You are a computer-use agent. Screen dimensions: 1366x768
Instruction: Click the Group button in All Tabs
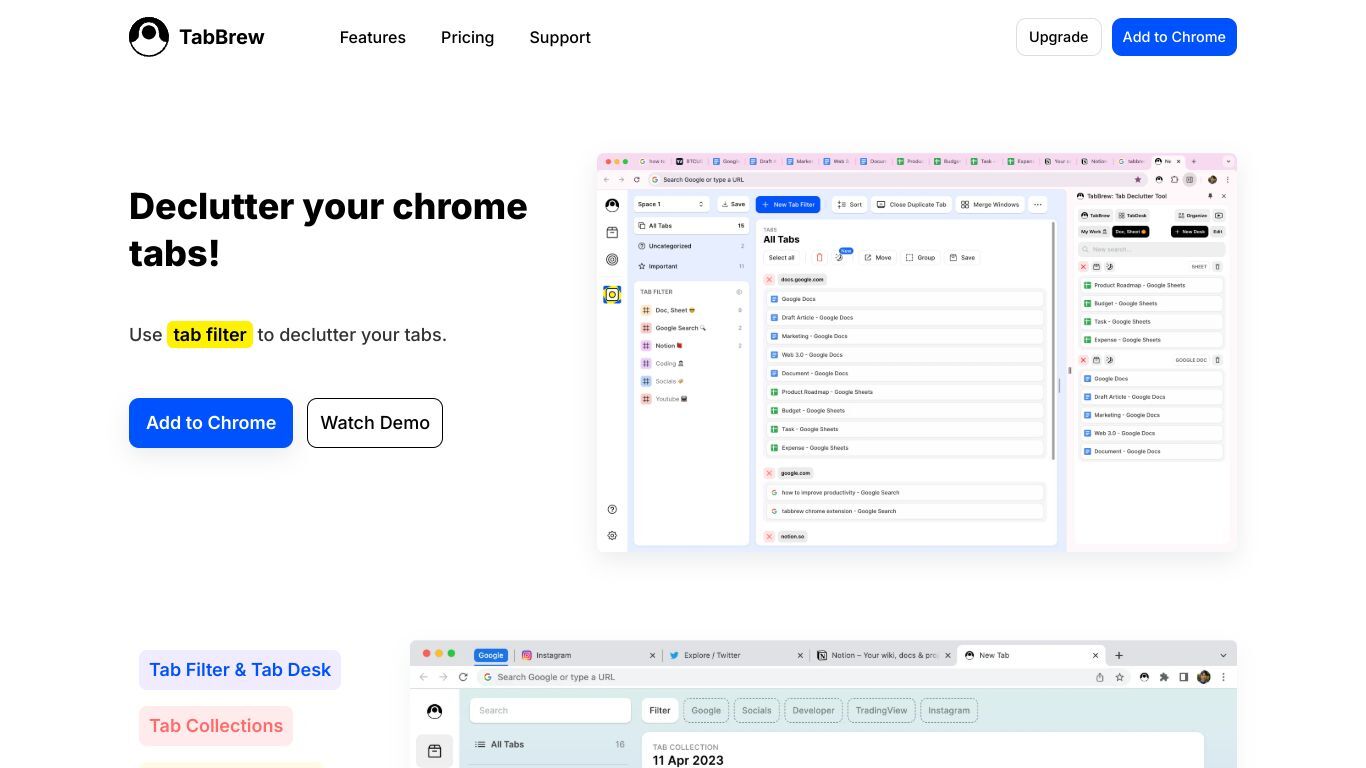920,258
